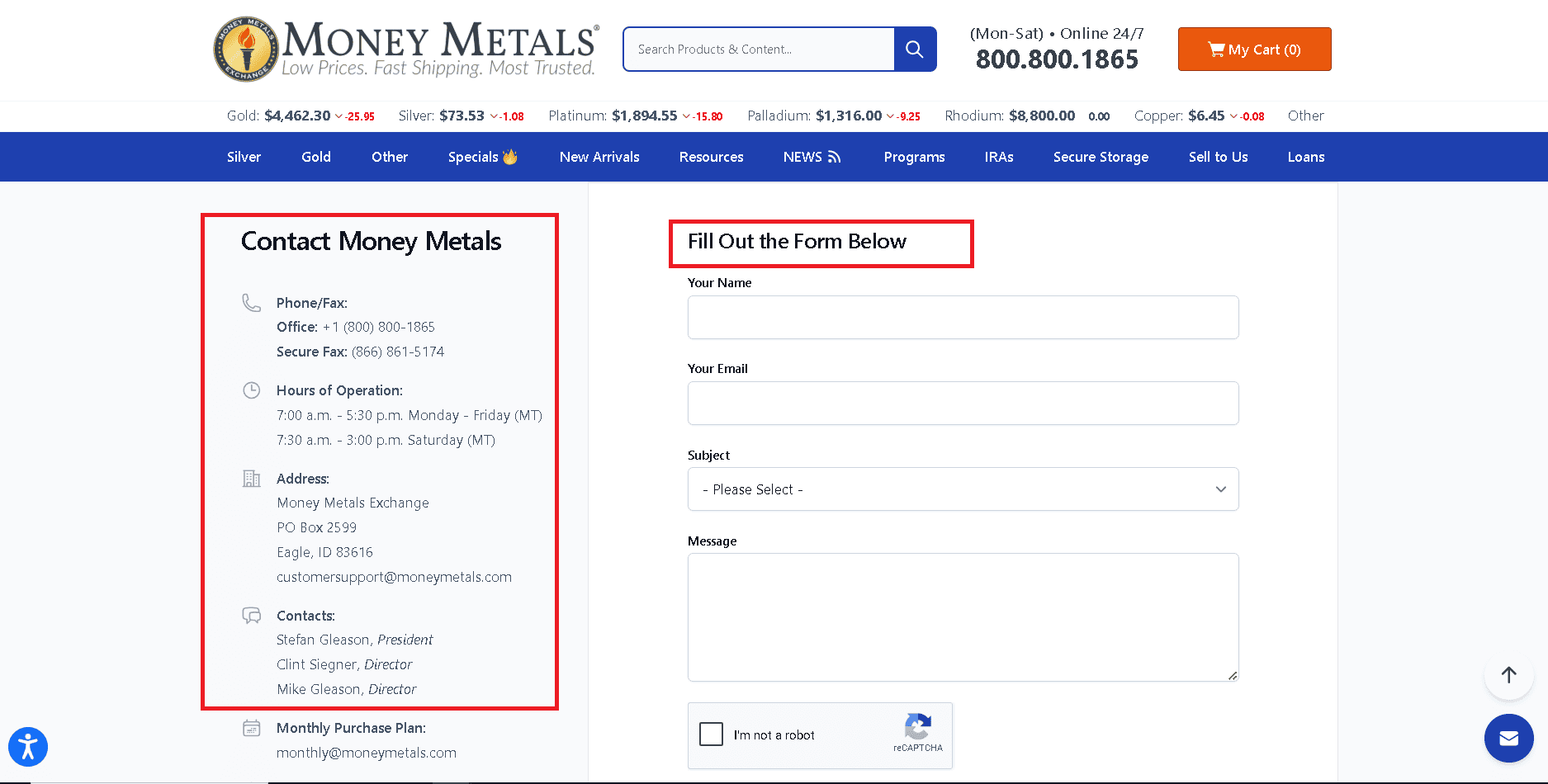Click the blue search magnifier button
Viewport: 1548px width, 784px height.
915,50
